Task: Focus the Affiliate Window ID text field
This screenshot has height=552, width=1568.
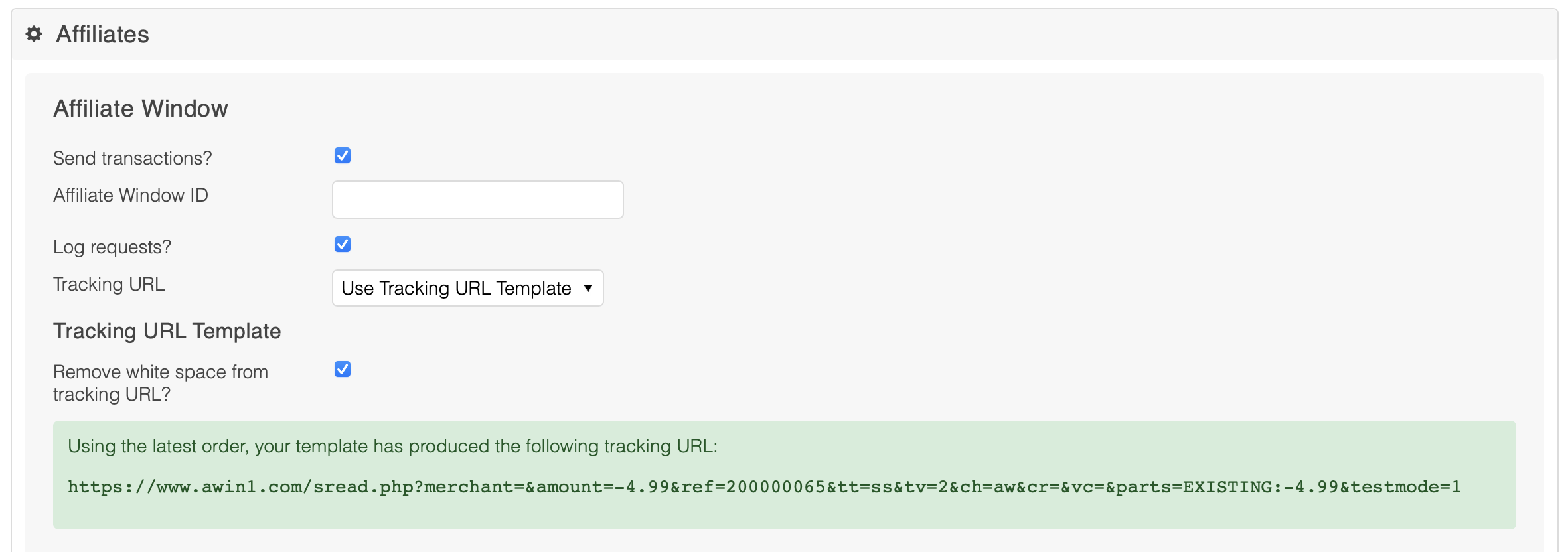Action: [x=477, y=200]
